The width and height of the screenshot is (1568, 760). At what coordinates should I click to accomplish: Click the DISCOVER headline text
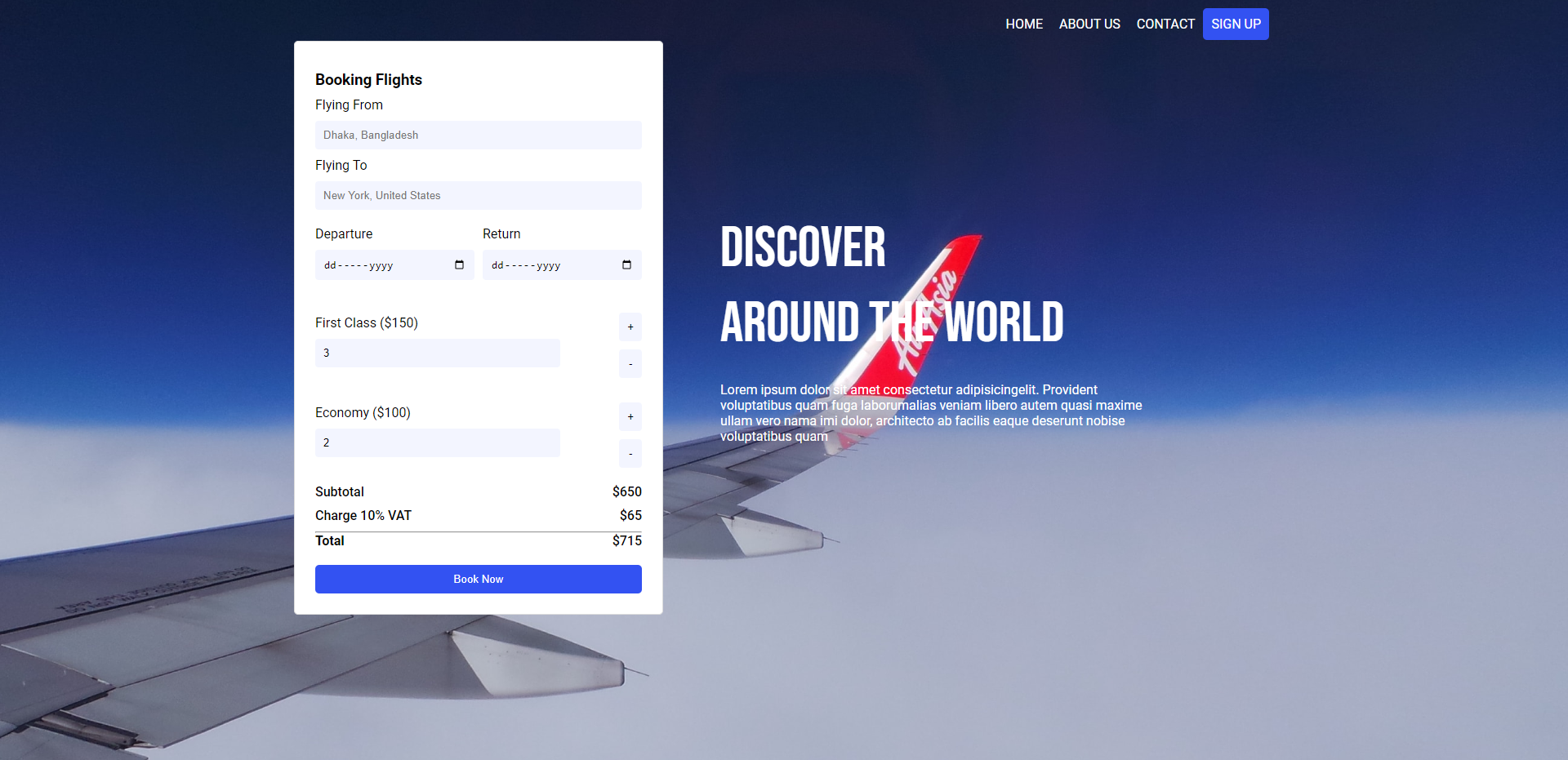click(802, 247)
